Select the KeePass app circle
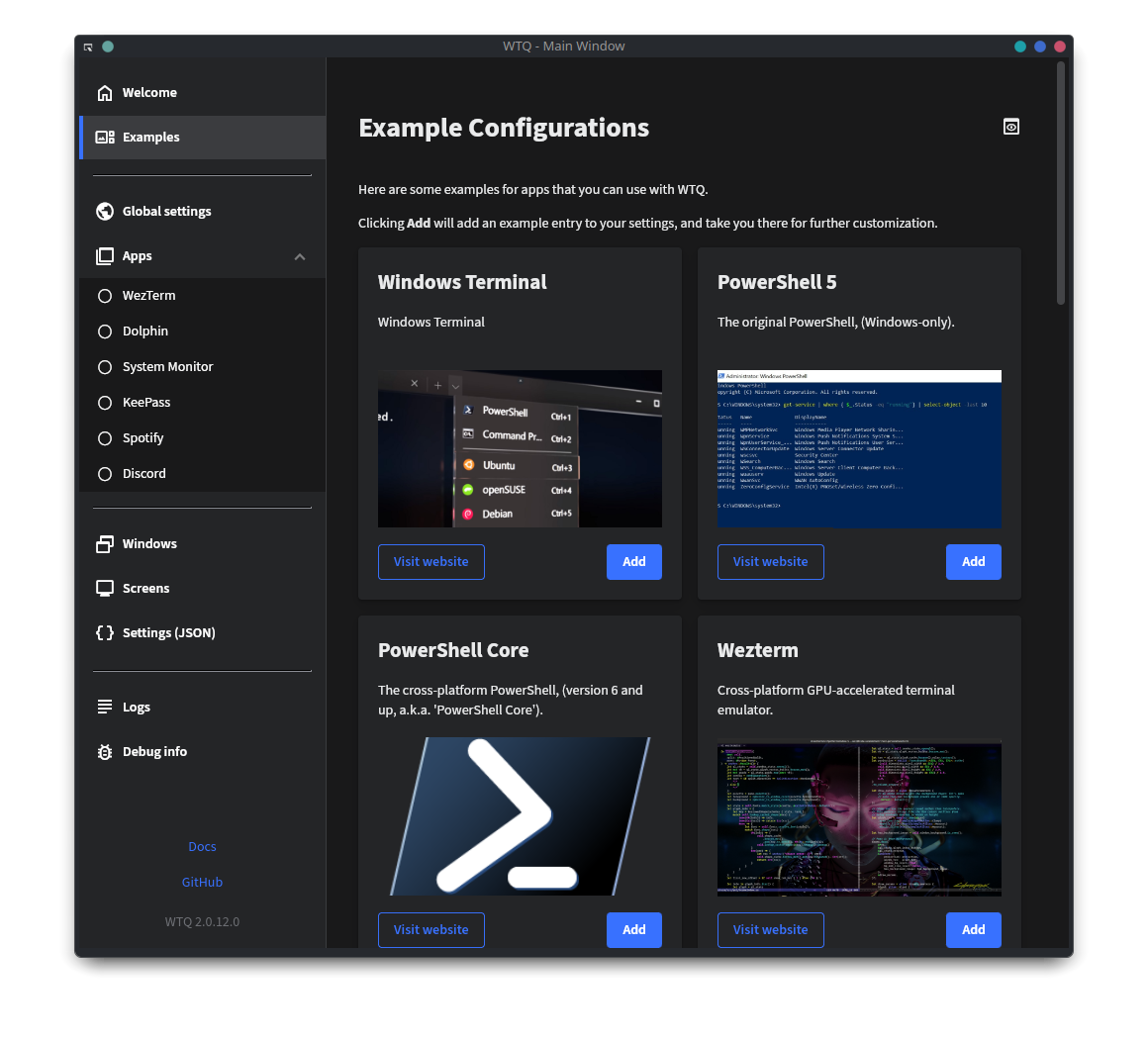 105,403
